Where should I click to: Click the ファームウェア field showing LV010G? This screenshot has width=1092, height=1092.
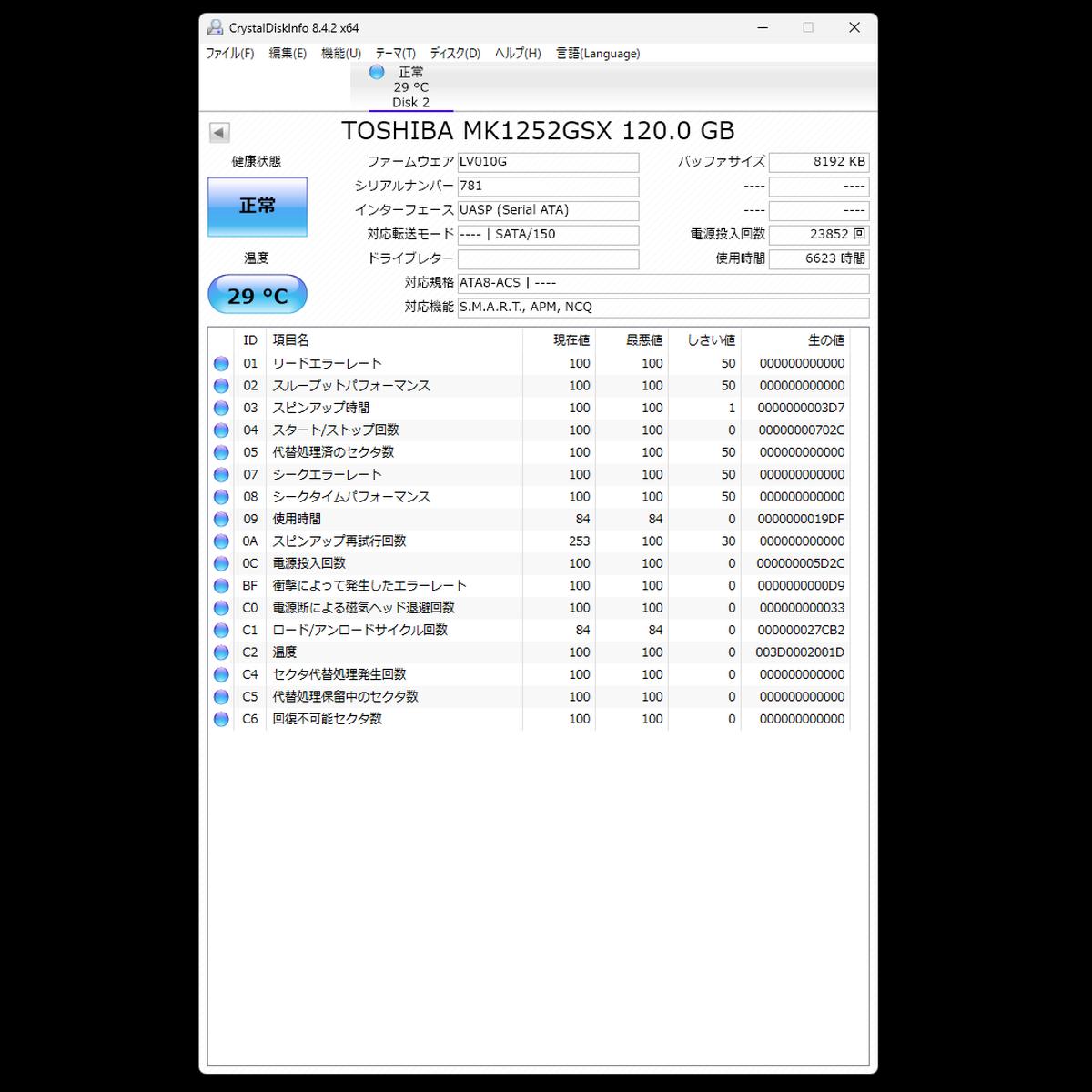click(548, 162)
